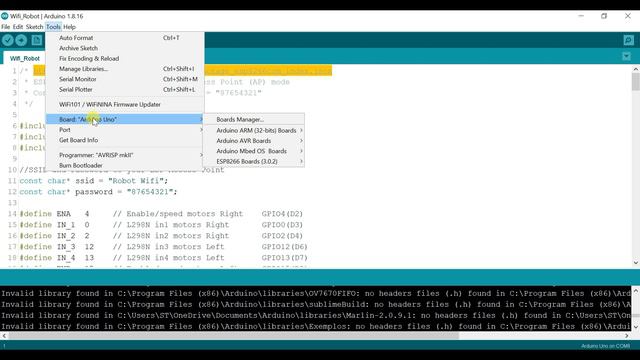Click GPIO4(D2) comment text
The width and height of the screenshot is (640, 360).
[x=282, y=214]
